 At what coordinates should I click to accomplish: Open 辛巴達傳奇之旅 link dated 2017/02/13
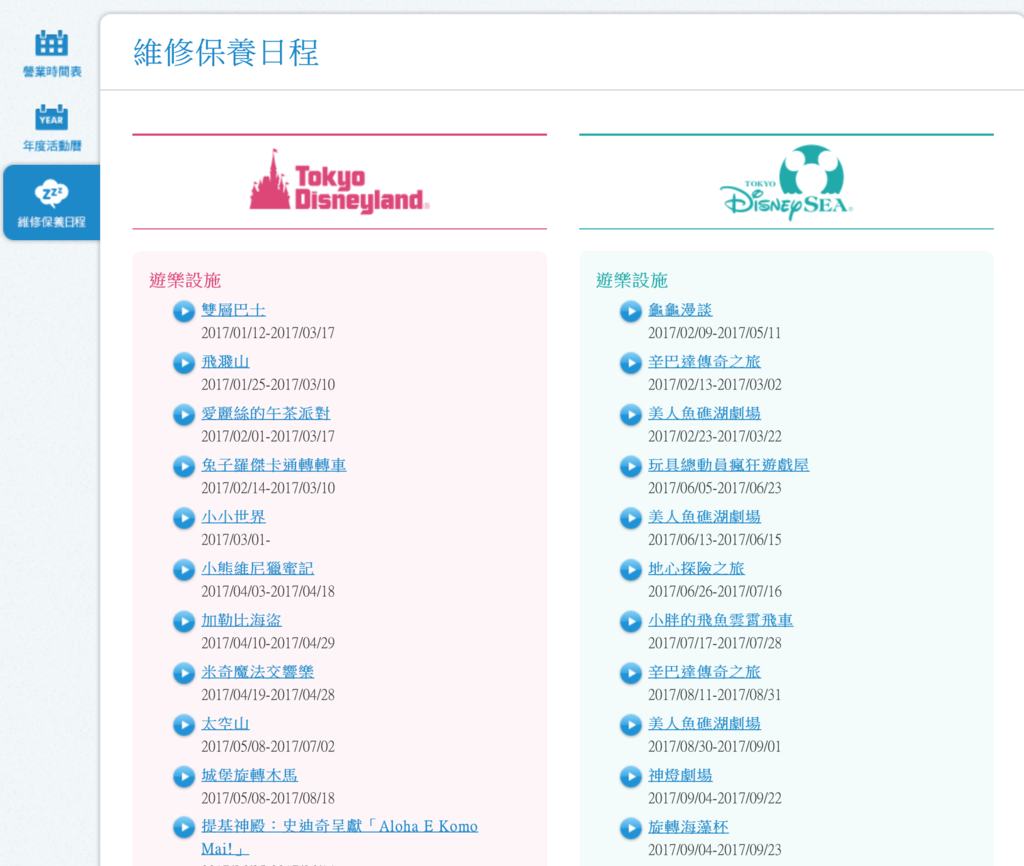(x=704, y=361)
